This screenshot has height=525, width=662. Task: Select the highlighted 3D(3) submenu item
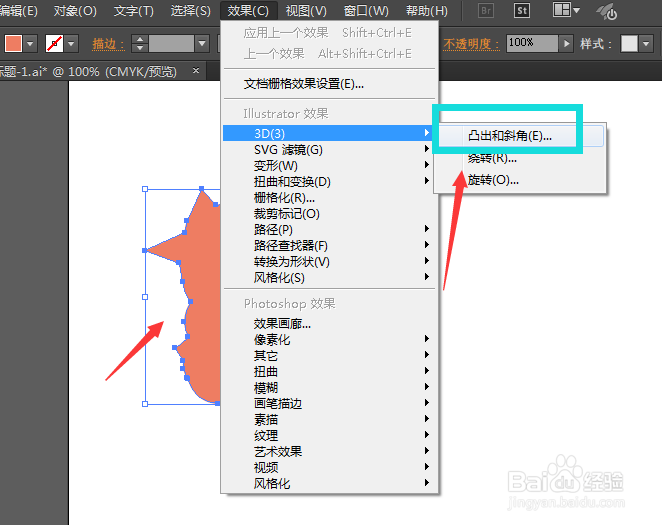[x=329, y=133]
